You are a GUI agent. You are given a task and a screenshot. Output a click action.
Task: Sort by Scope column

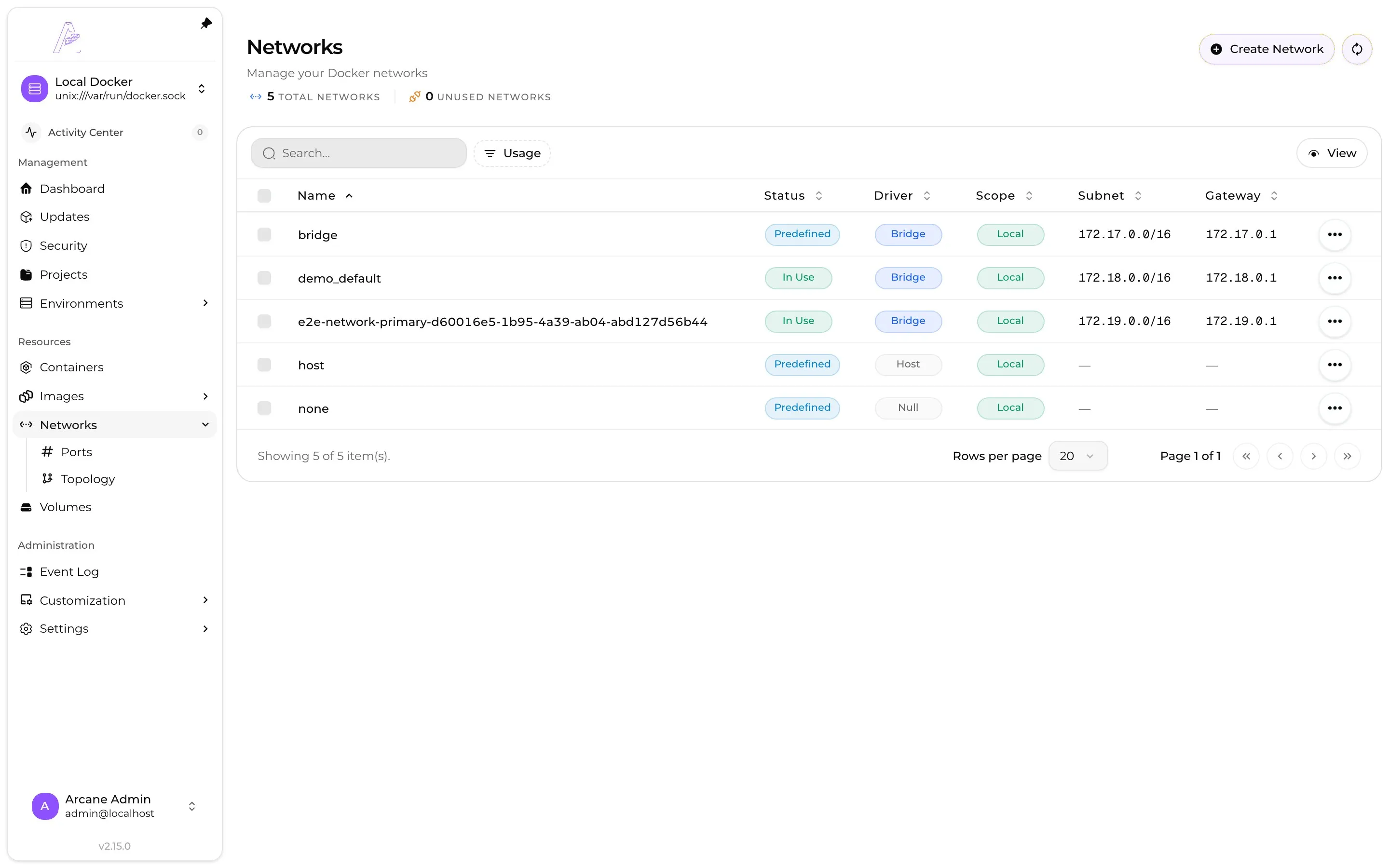click(x=1004, y=196)
